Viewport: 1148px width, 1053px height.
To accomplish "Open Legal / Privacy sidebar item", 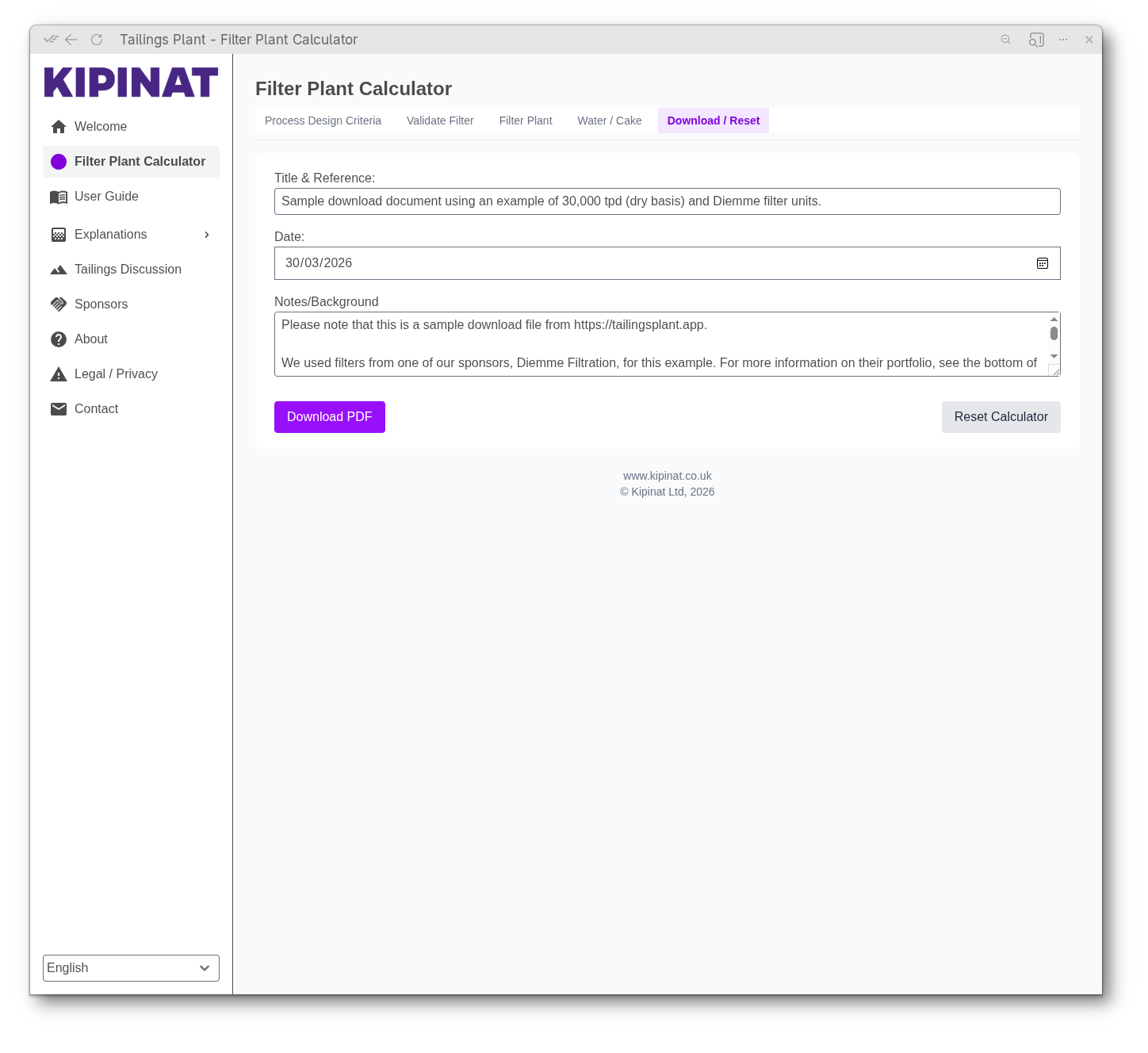I will tap(131, 374).
